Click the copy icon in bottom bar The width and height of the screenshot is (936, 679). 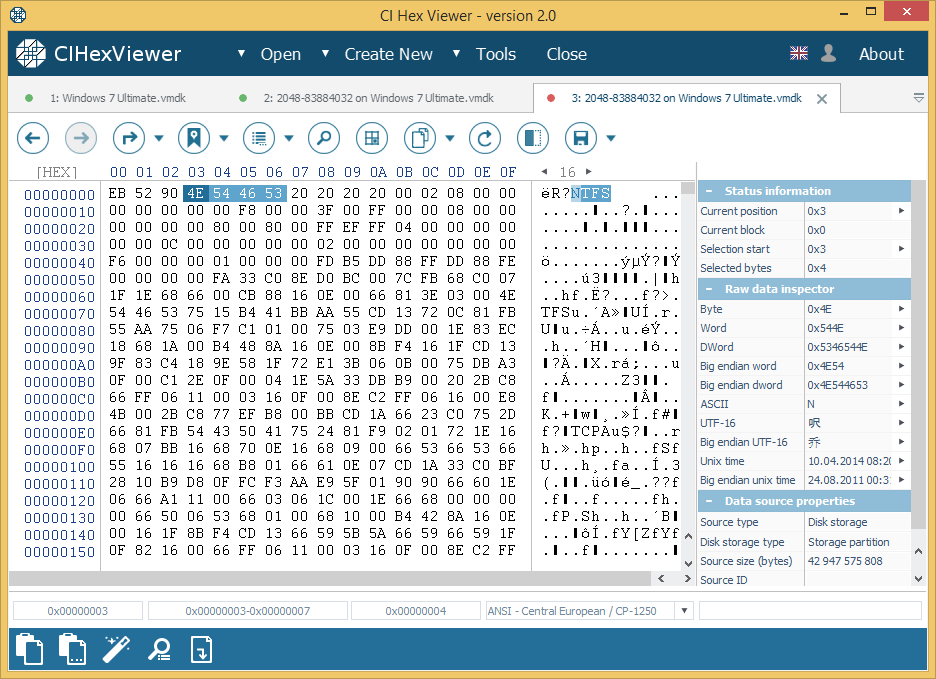pyautogui.click(x=29, y=649)
